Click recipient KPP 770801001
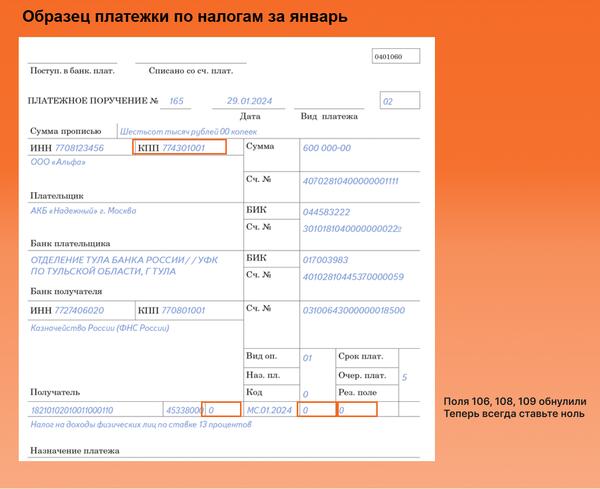 click(183, 310)
